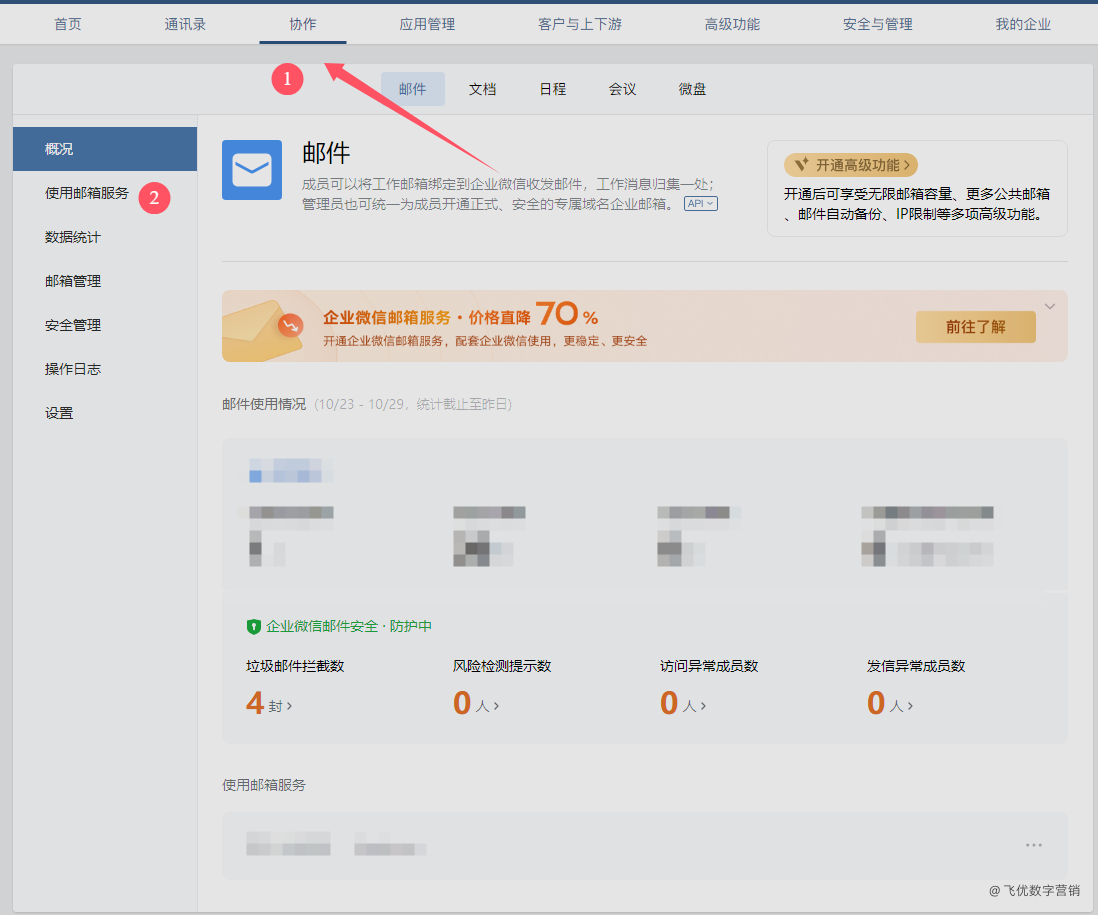View the 访问异常成员数 0 人 details
This screenshot has height=915, width=1098.
(x=683, y=703)
